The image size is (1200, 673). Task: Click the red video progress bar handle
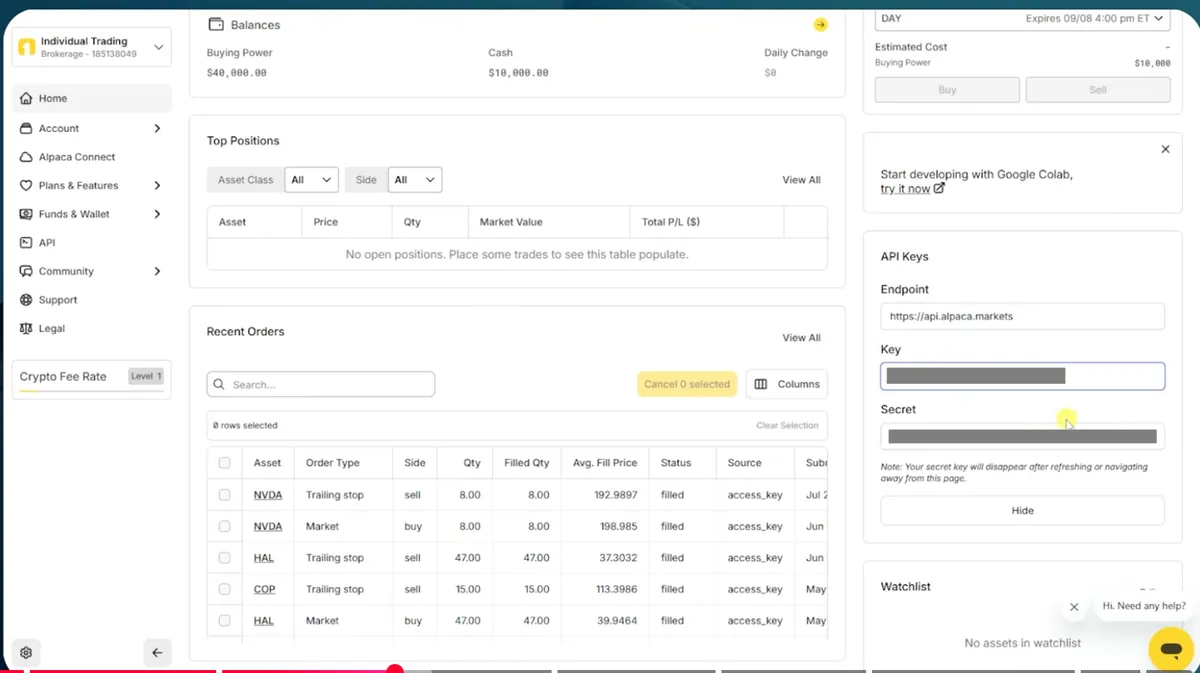click(395, 669)
